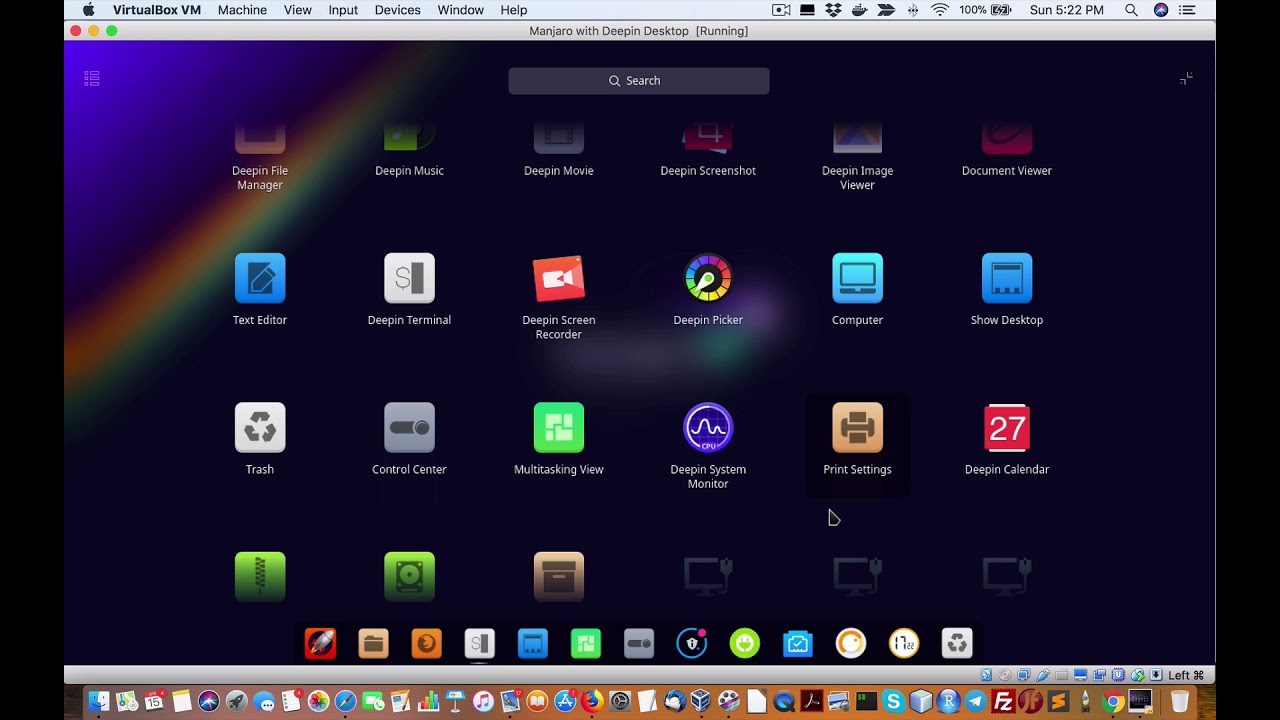
Task: Open Deepin Calendar app
Action: [1007, 428]
